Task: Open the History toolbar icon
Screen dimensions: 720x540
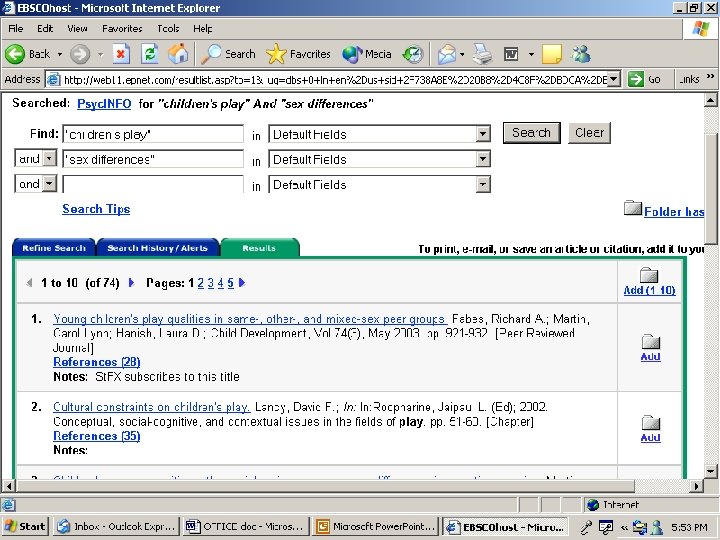Action: click(412, 54)
